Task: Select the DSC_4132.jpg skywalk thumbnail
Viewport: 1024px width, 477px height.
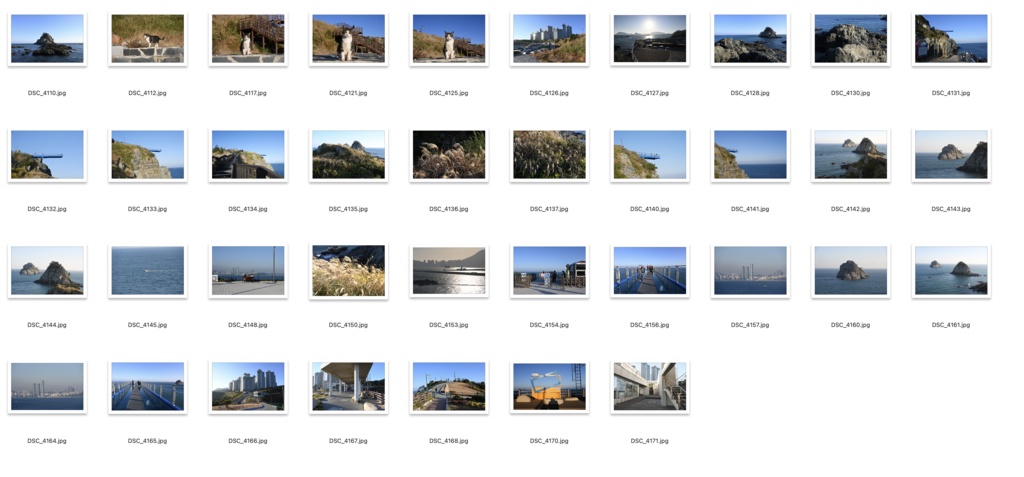Action: coord(47,155)
